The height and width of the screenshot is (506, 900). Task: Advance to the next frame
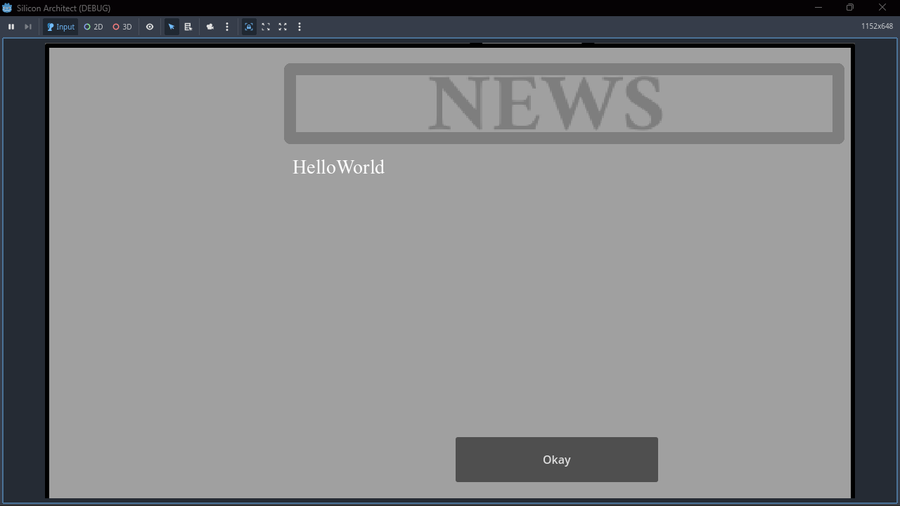28,27
